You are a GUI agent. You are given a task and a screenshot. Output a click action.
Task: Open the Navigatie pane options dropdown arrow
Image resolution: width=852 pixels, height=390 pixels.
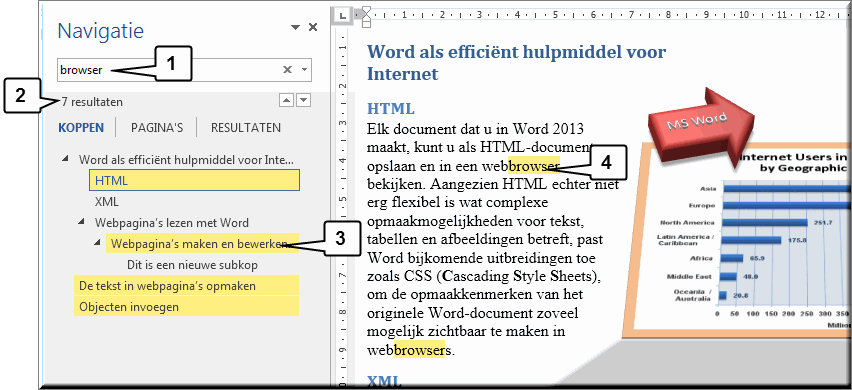(x=295, y=27)
